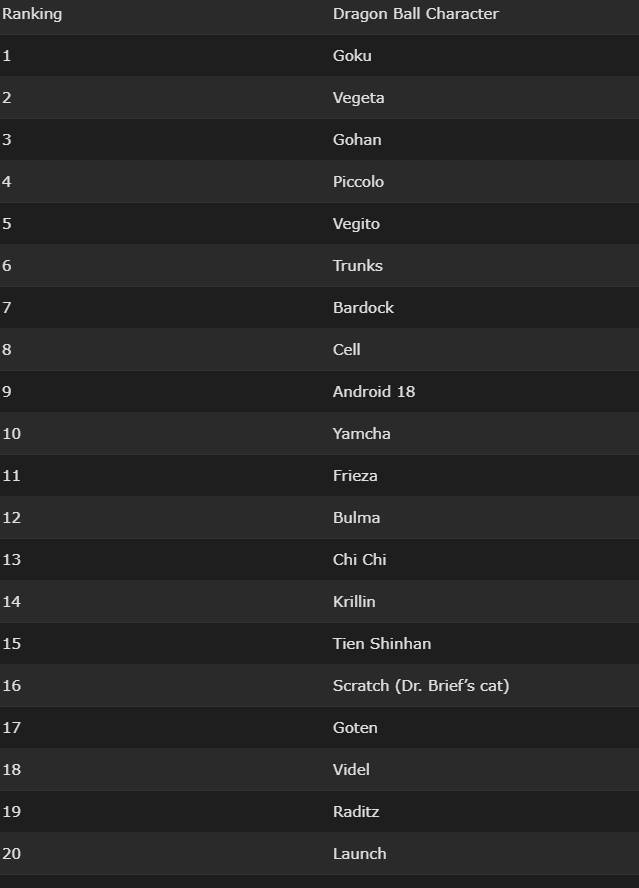Select the Goku entry
639x888 pixels.
tap(352, 56)
